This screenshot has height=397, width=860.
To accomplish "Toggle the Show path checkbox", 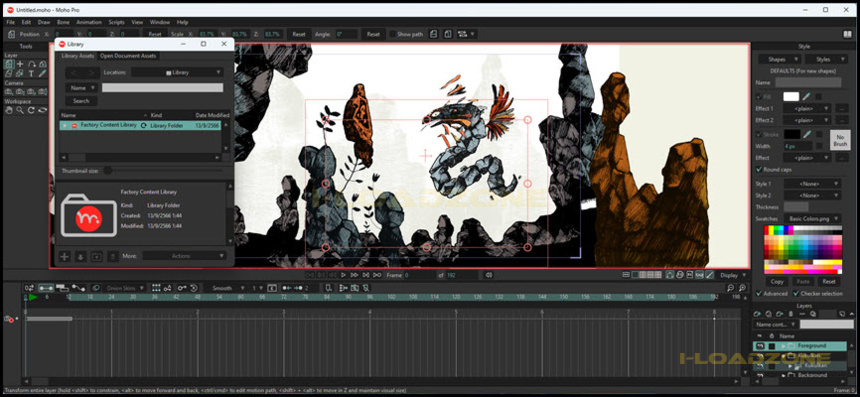I will coord(392,34).
